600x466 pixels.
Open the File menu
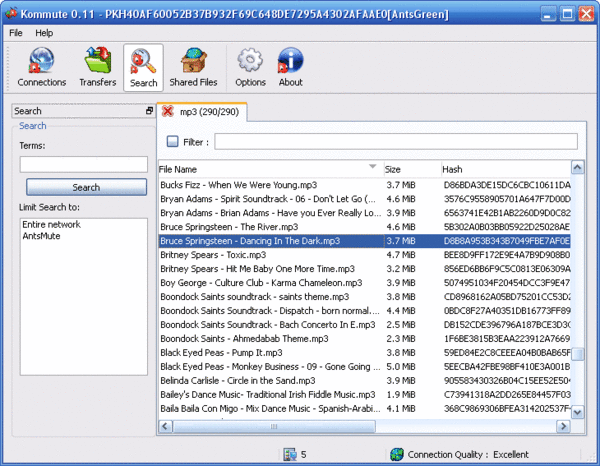pyautogui.click(x=16, y=33)
